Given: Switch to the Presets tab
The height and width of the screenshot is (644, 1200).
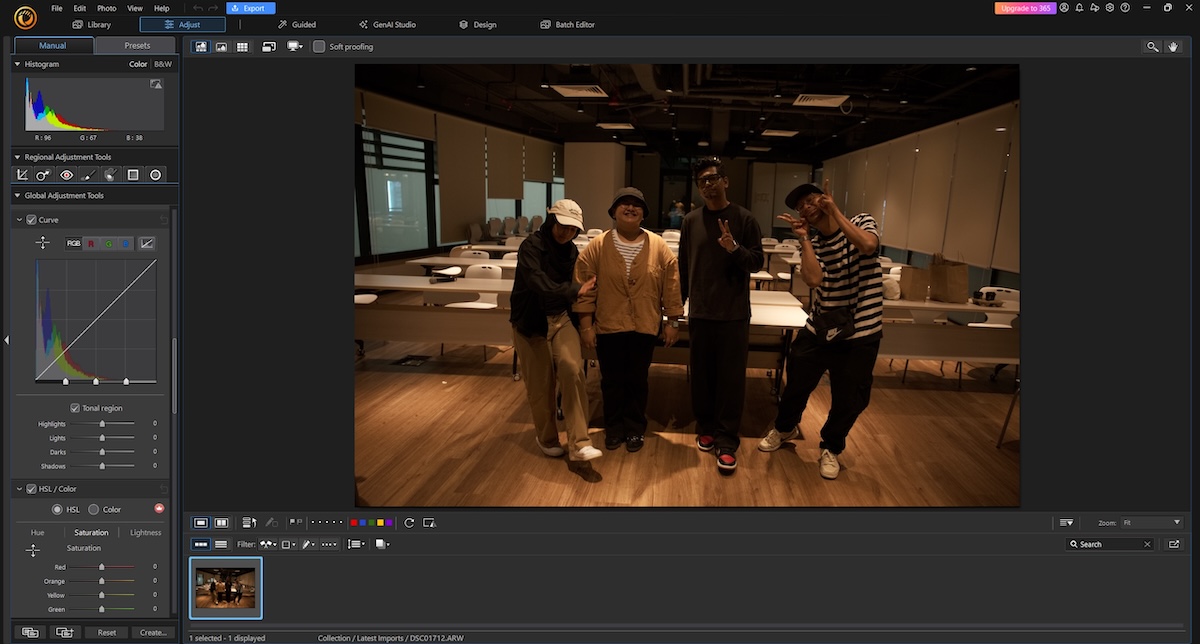Looking at the screenshot, I should [136, 45].
